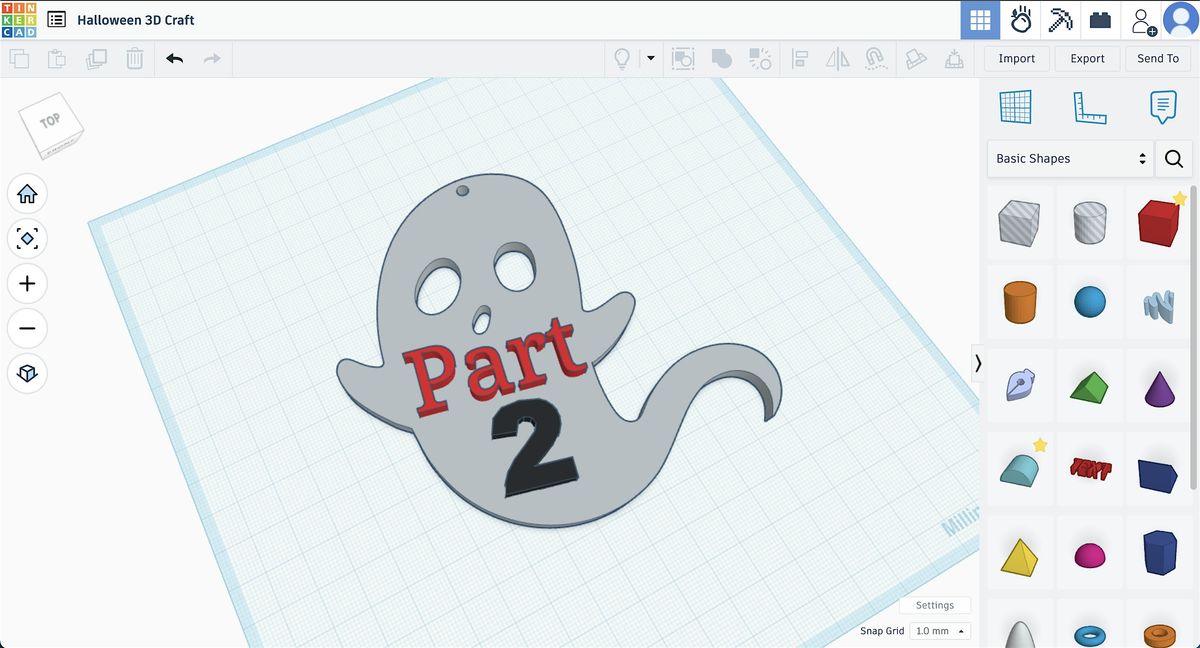Image resolution: width=1200 pixels, height=648 pixels.
Task: Click the Import button
Action: coord(1016,59)
